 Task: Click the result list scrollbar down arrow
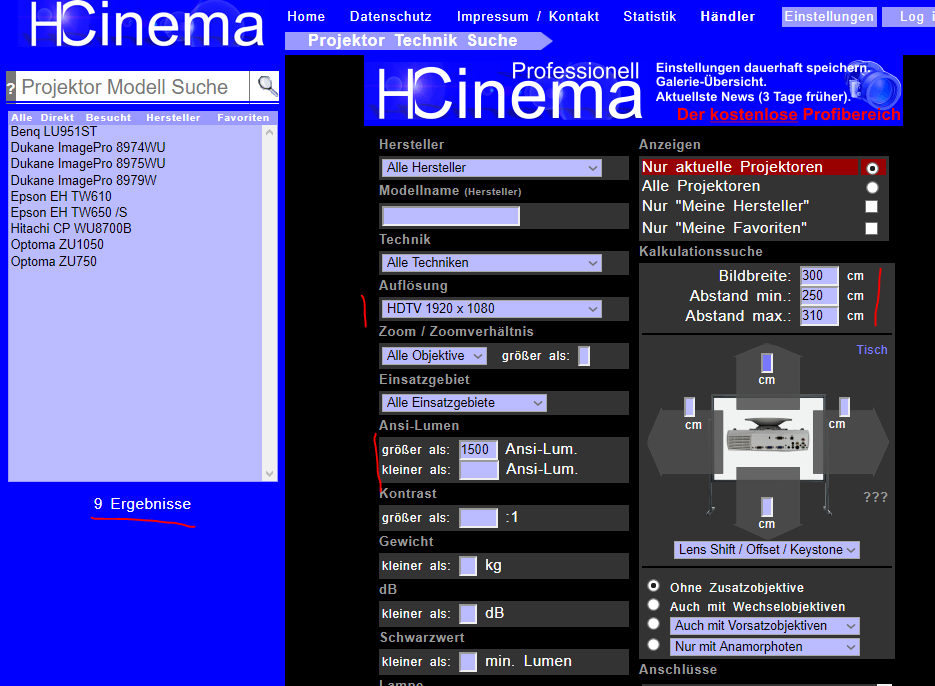[270, 474]
